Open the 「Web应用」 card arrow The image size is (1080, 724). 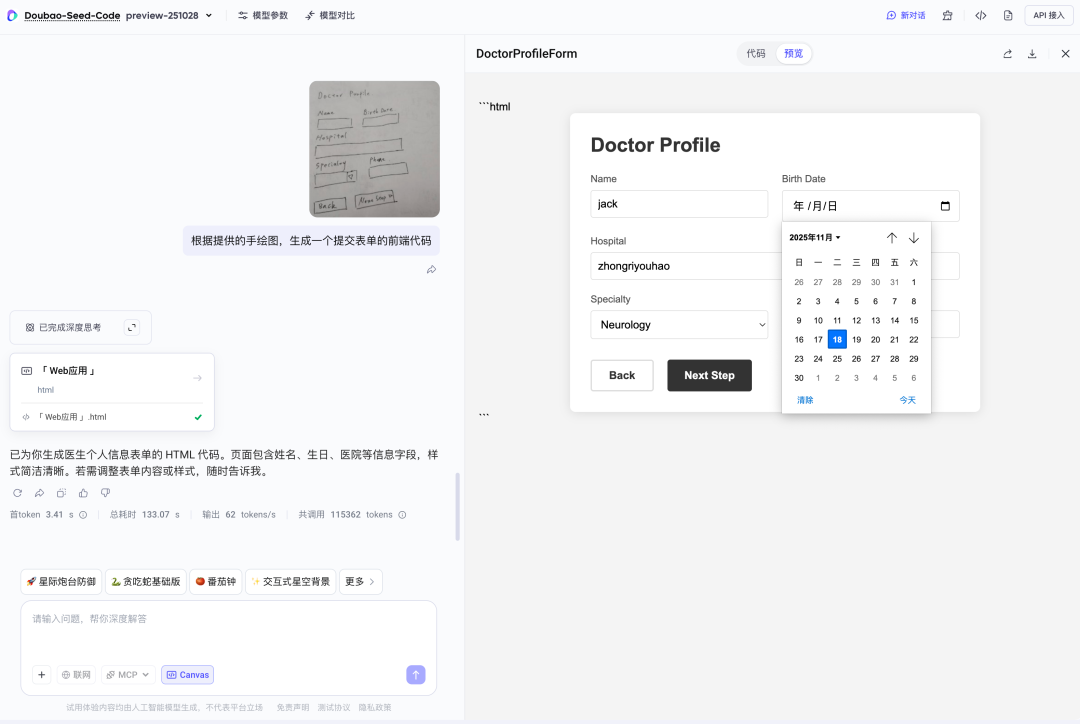coord(197,378)
